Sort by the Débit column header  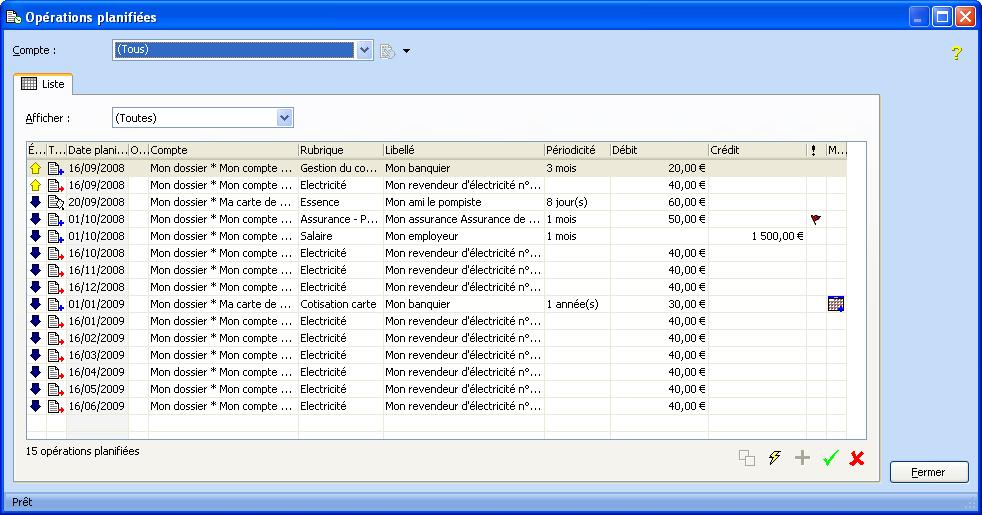point(658,150)
